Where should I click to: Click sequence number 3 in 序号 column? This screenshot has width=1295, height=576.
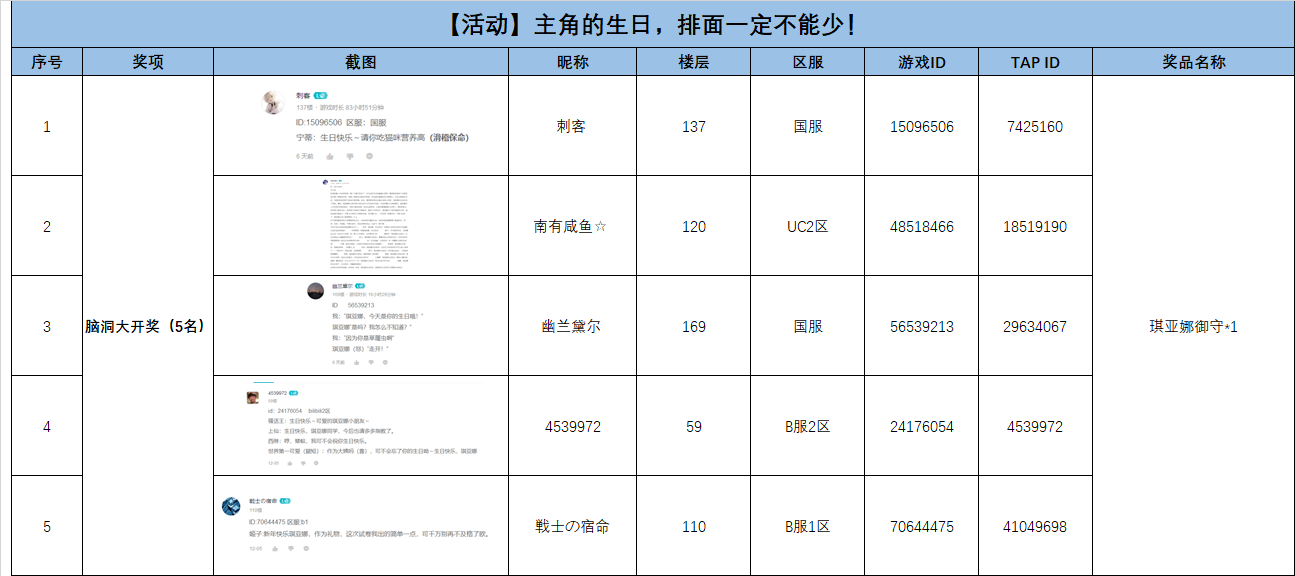[x=47, y=326]
